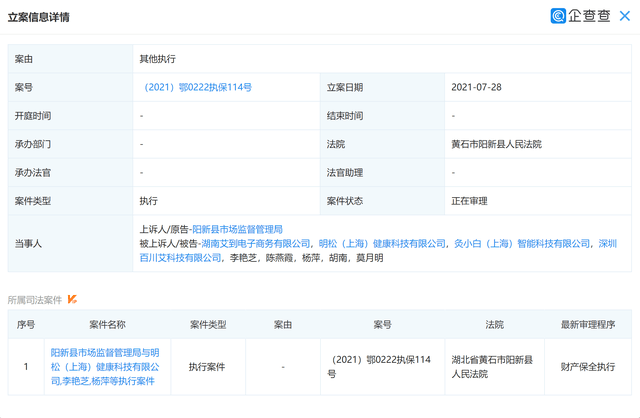This screenshot has height=418, width=640.
Task: Select party name 莫月明 in 当事人 row
Action: tap(370, 258)
